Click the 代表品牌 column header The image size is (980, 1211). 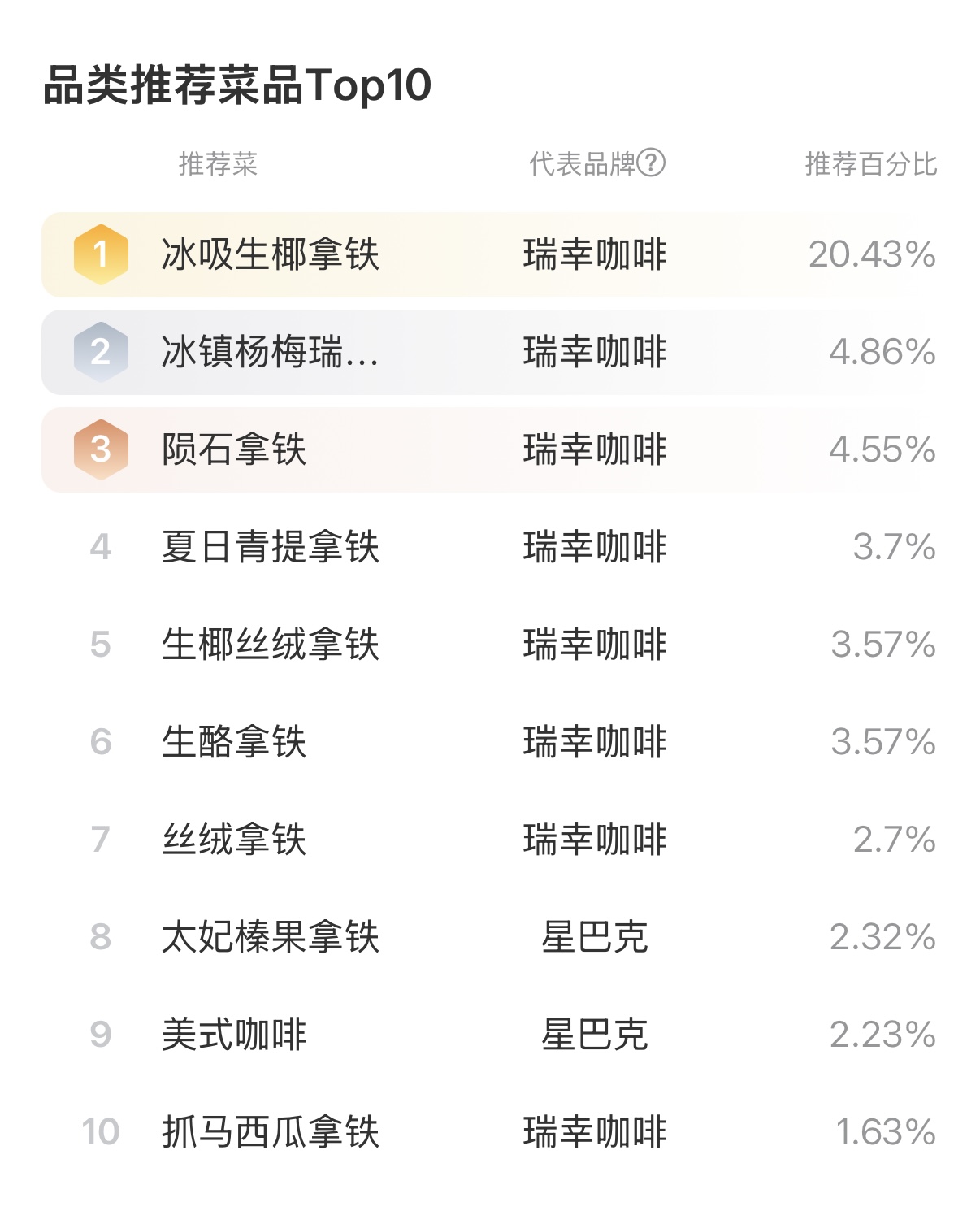click(582, 164)
